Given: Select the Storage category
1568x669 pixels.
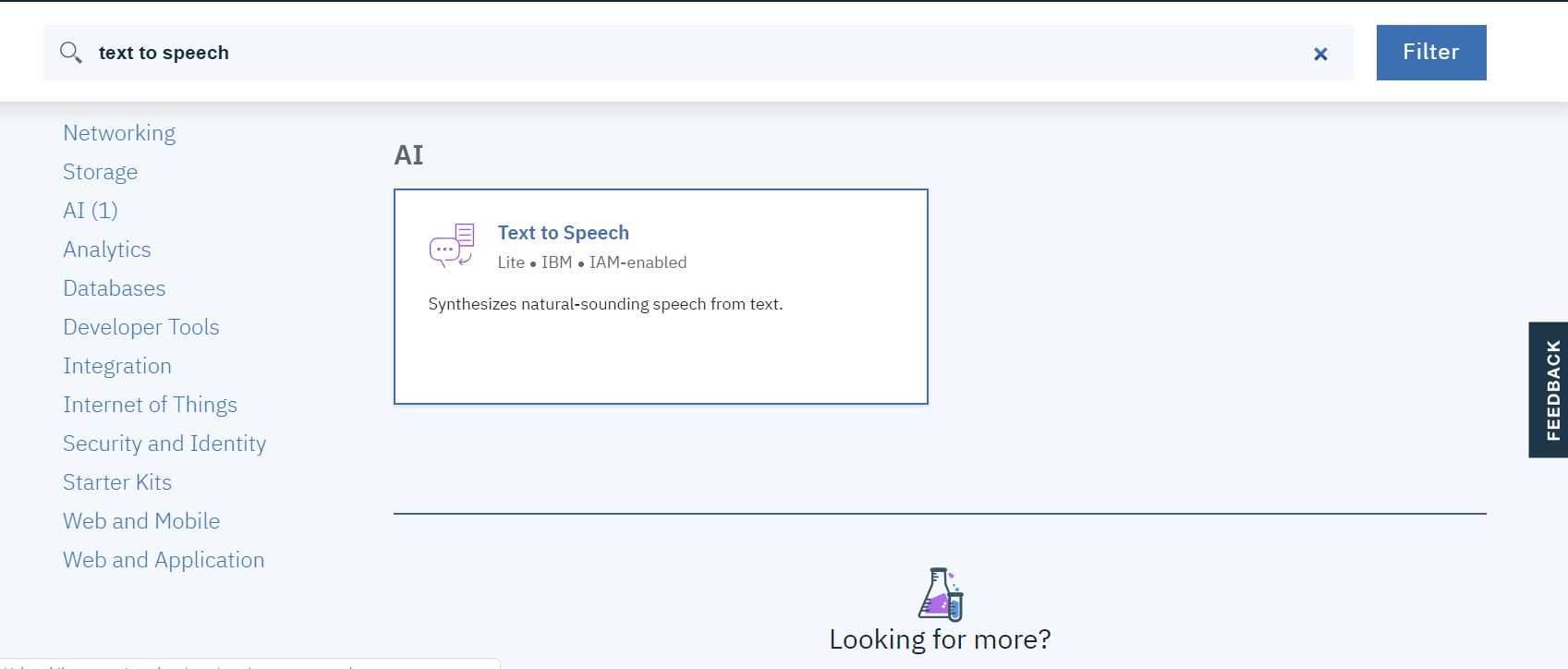Looking at the screenshot, I should click(100, 172).
